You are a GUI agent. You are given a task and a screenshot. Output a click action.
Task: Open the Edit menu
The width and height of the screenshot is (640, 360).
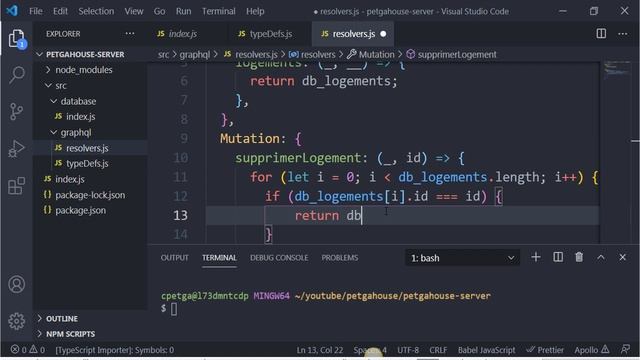60,11
